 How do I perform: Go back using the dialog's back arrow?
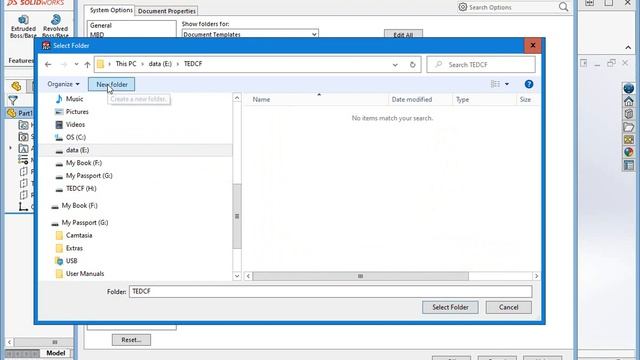tap(48, 64)
